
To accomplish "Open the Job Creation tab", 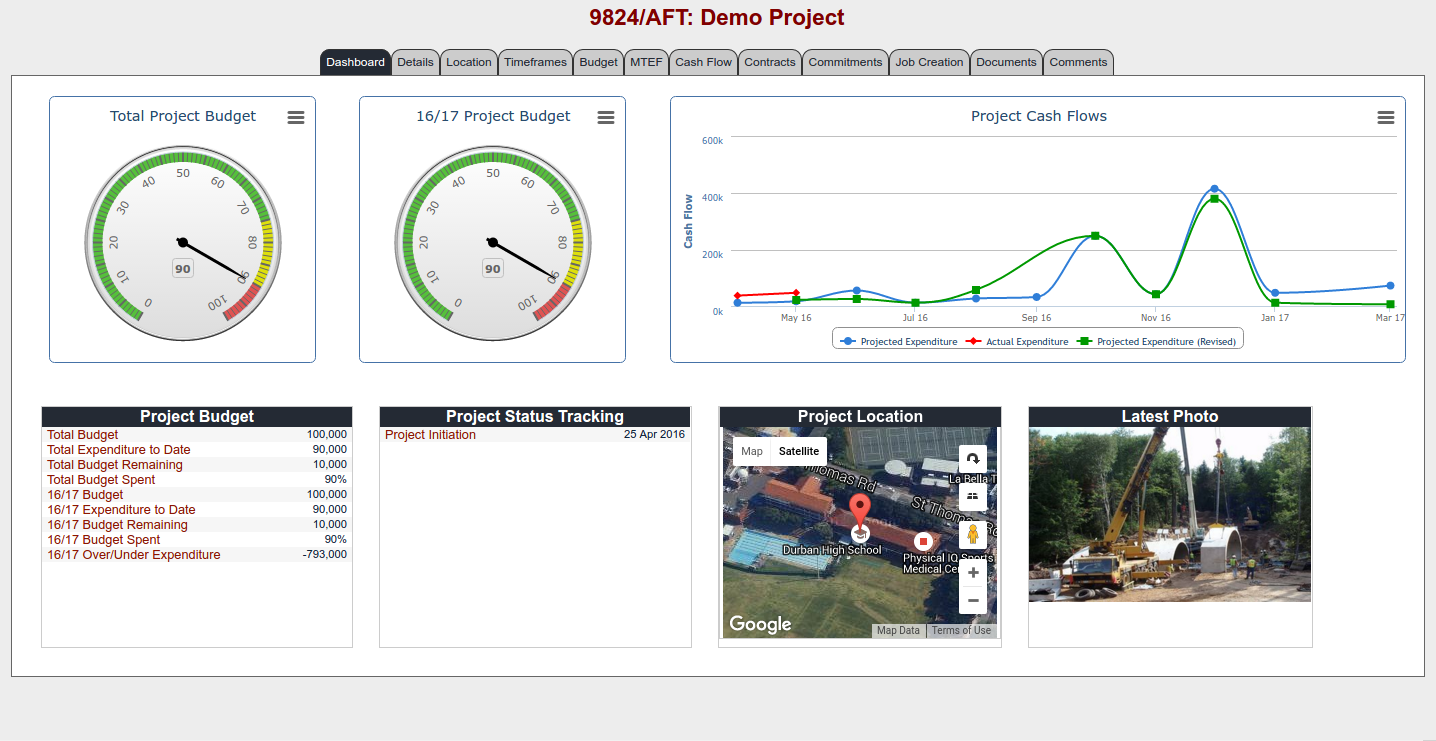I will [x=929, y=62].
